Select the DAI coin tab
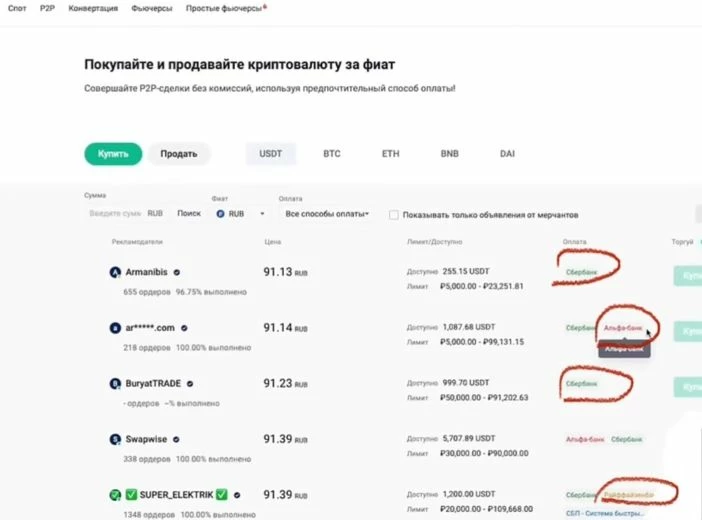 [507, 154]
